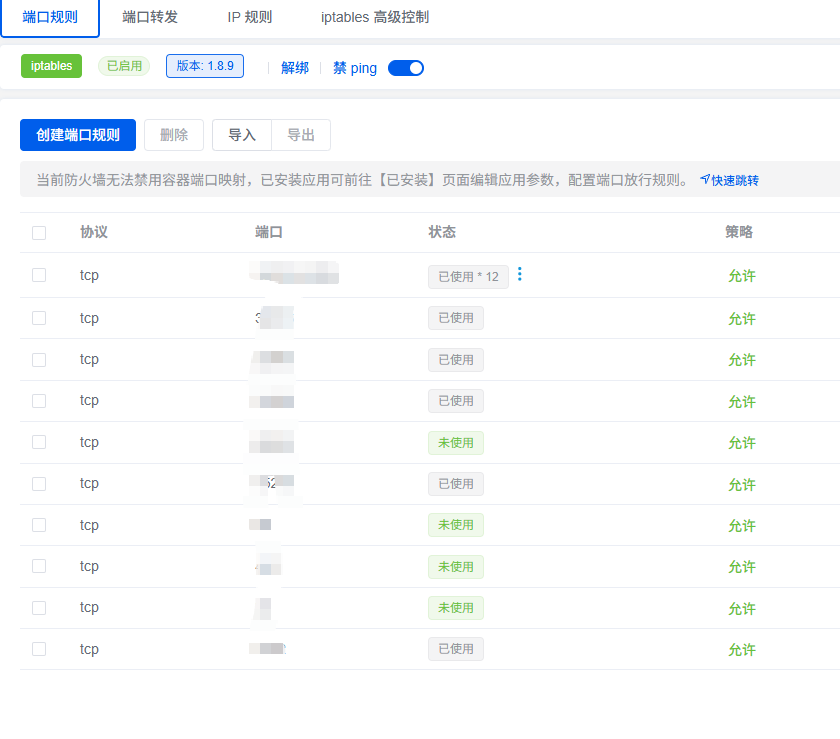Click the green iptables badge
The height and width of the screenshot is (739, 840).
click(51, 66)
